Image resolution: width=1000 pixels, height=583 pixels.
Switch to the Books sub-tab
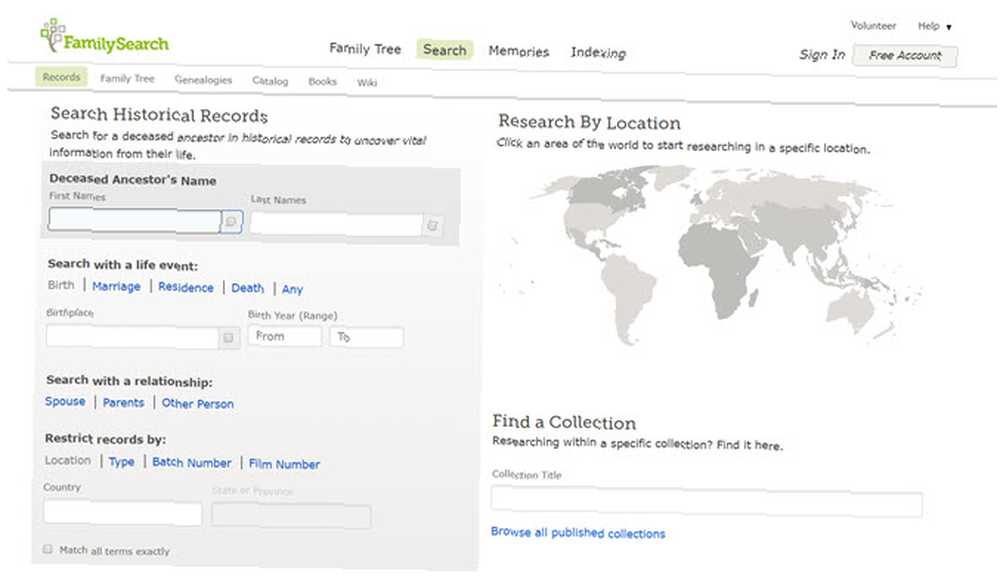coord(322,82)
